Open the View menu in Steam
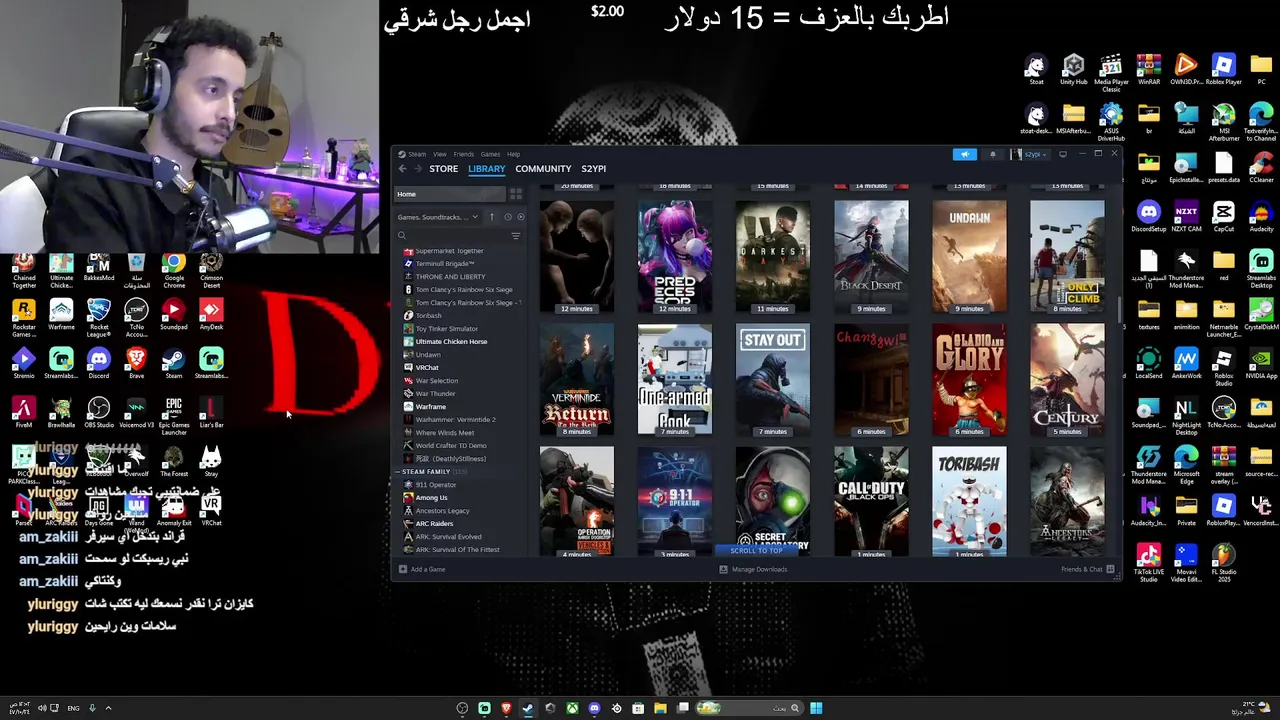The width and height of the screenshot is (1280, 720). tap(440, 154)
